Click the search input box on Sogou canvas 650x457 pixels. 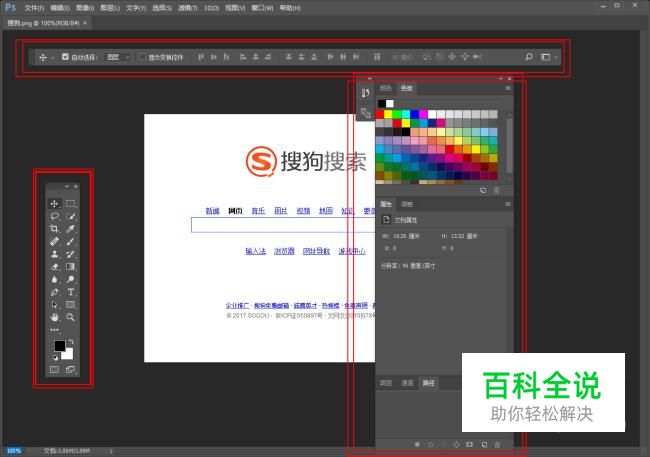click(283, 224)
